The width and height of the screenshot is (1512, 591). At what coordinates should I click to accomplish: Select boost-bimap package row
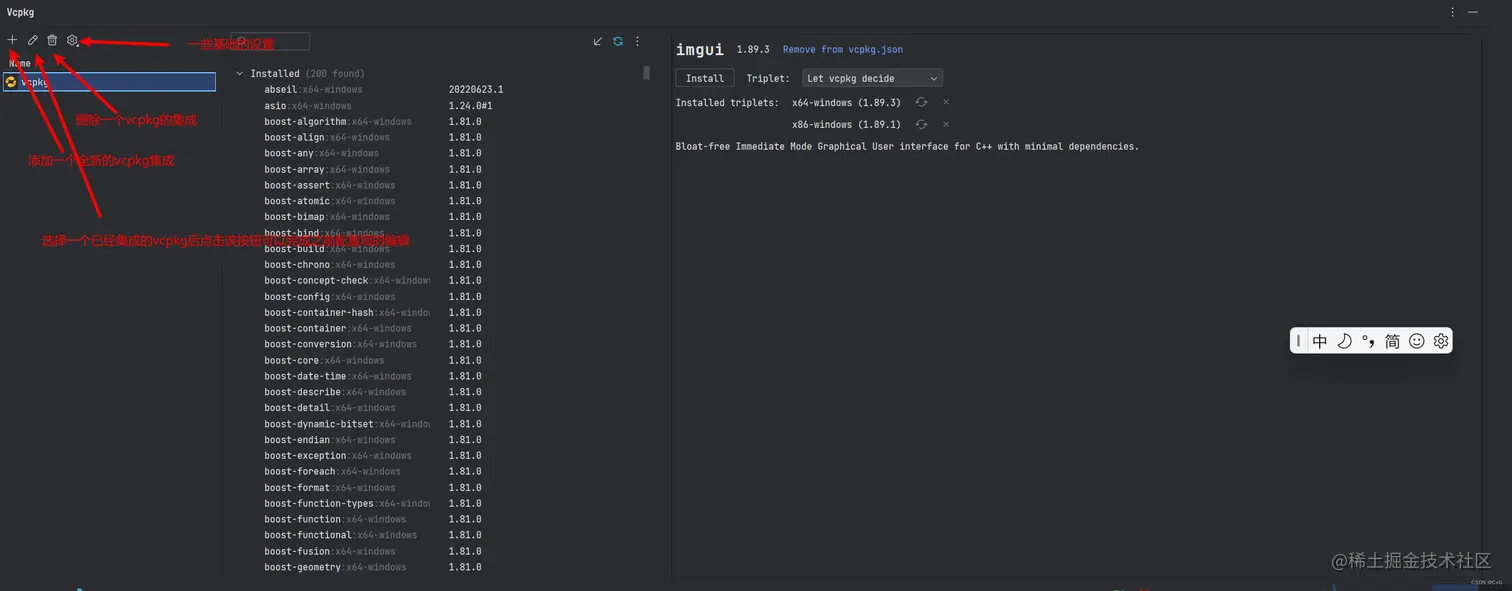(x=327, y=217)
